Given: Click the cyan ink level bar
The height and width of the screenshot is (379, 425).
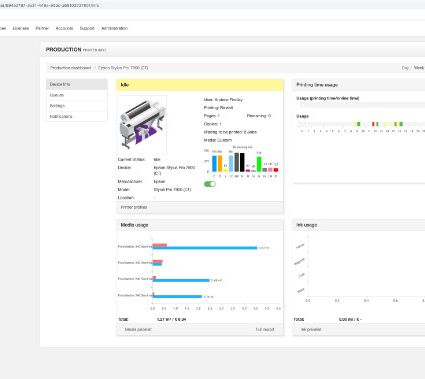Looking at the screenshot, I should (x=214, y=163).
